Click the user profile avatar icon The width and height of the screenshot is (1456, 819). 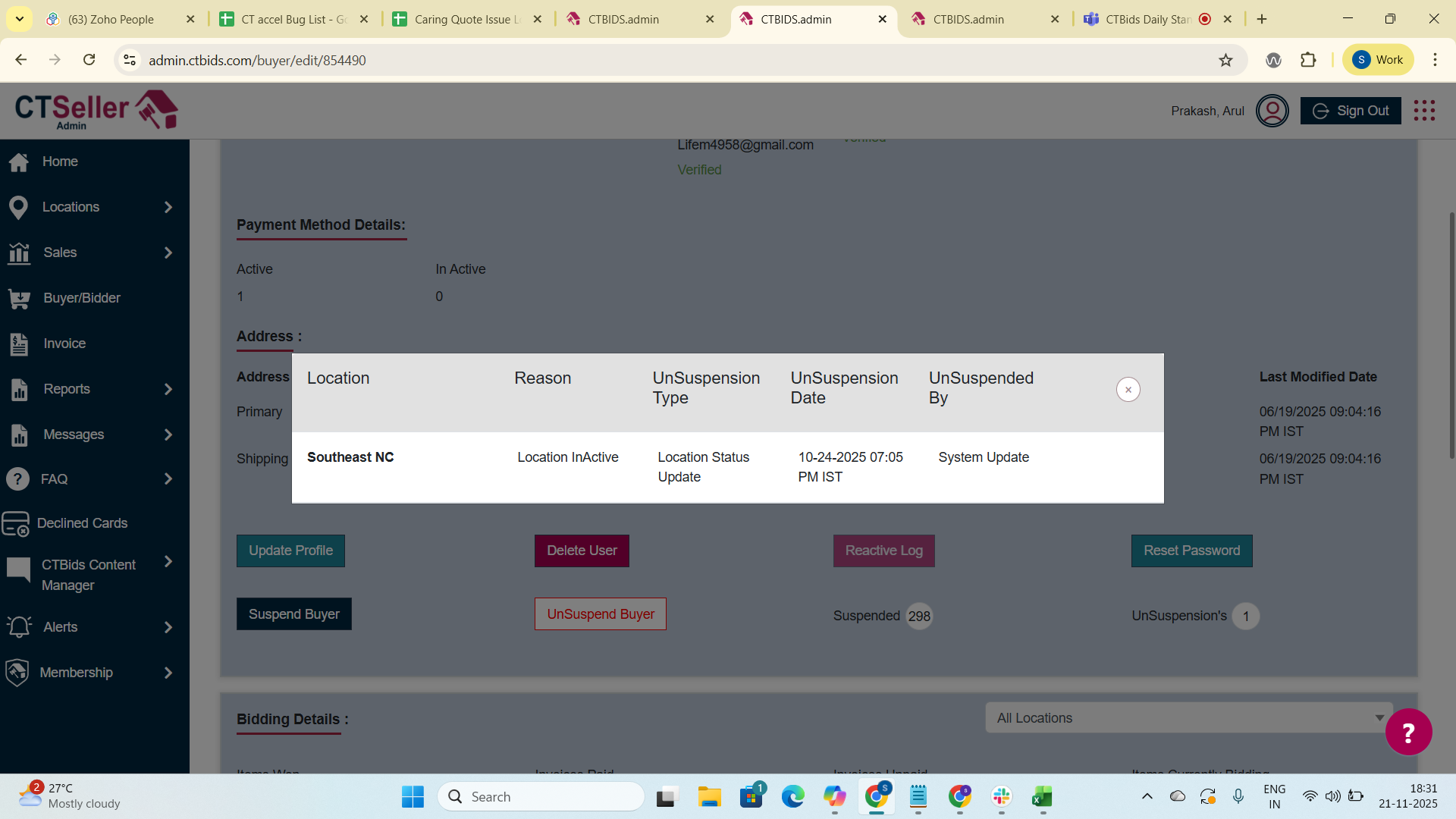point(1272,111)
